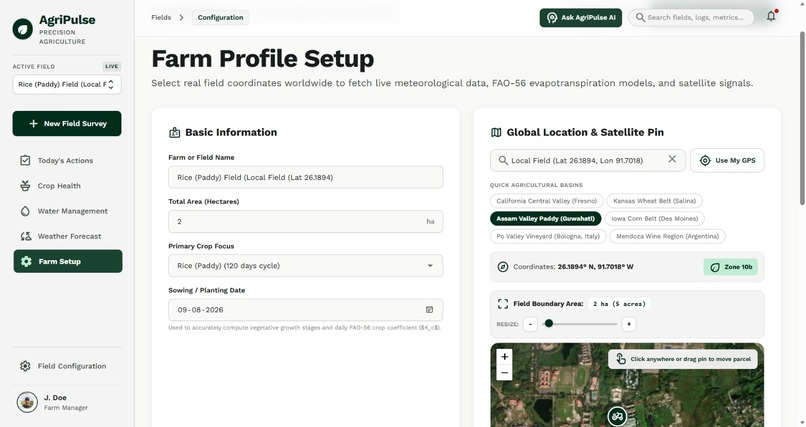Click the Weather Forecast icon
The image size is (806, 427).
pyautogui.click(x=25, y=236)
